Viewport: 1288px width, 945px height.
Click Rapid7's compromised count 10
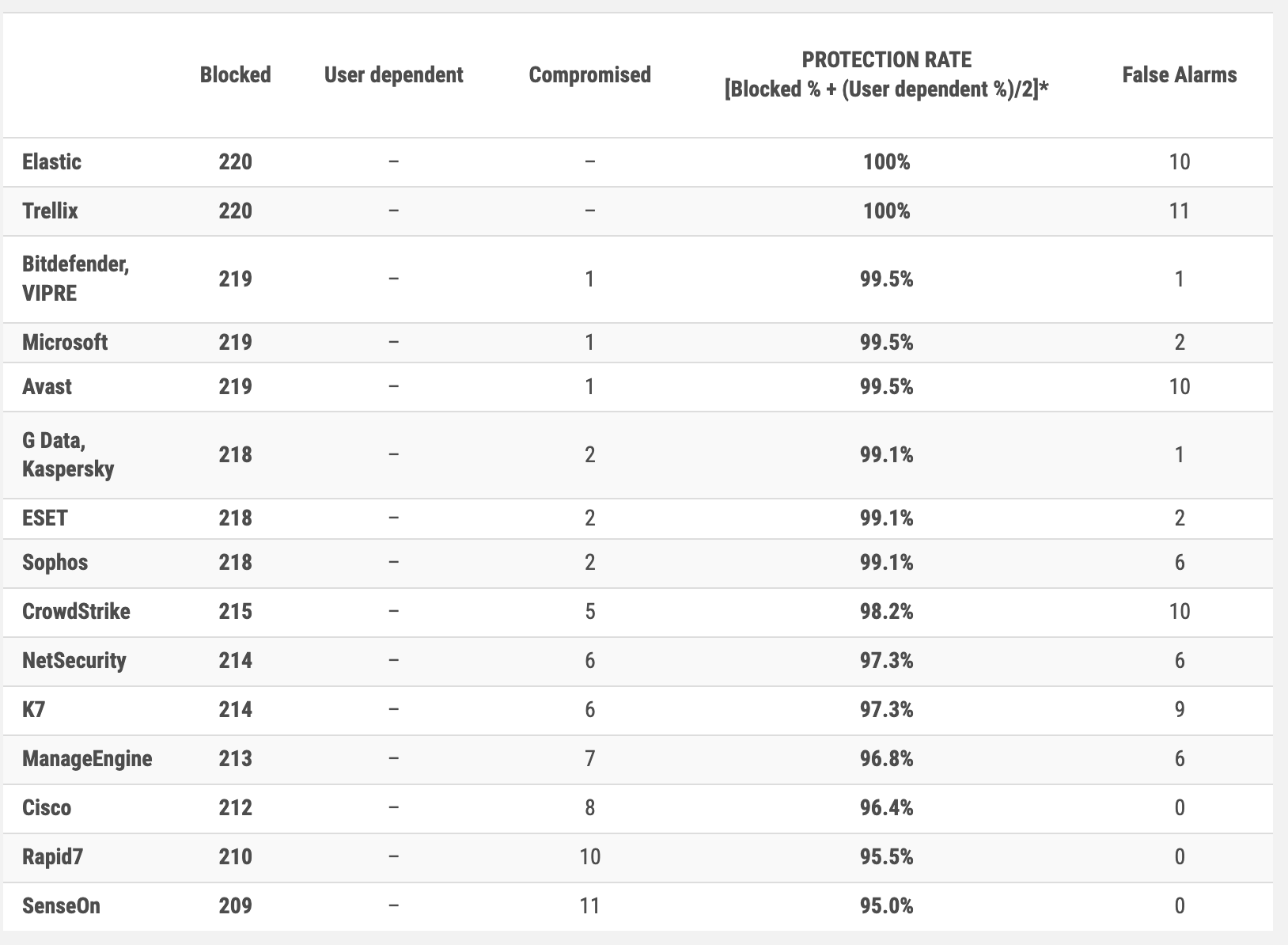point(589,857)
